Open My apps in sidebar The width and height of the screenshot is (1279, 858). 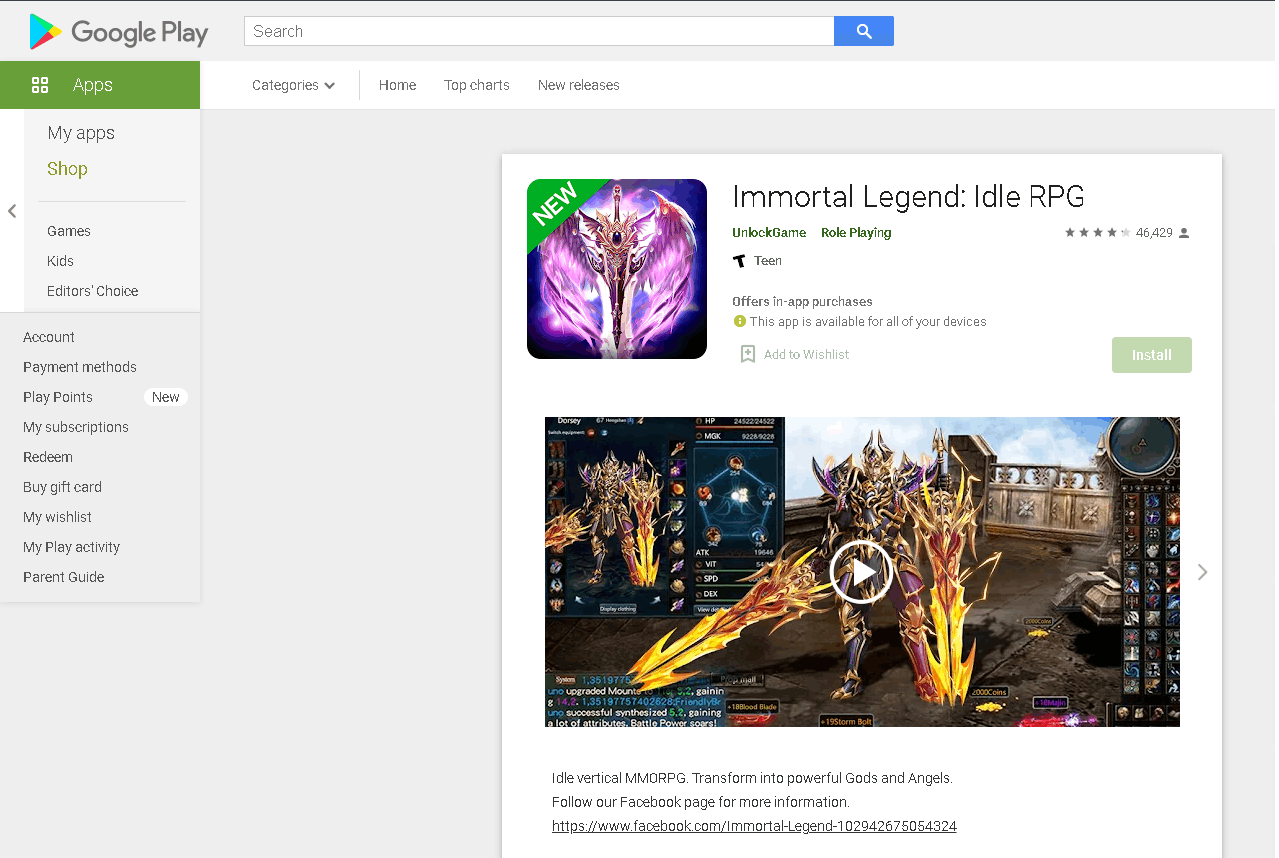coord(81,133)
